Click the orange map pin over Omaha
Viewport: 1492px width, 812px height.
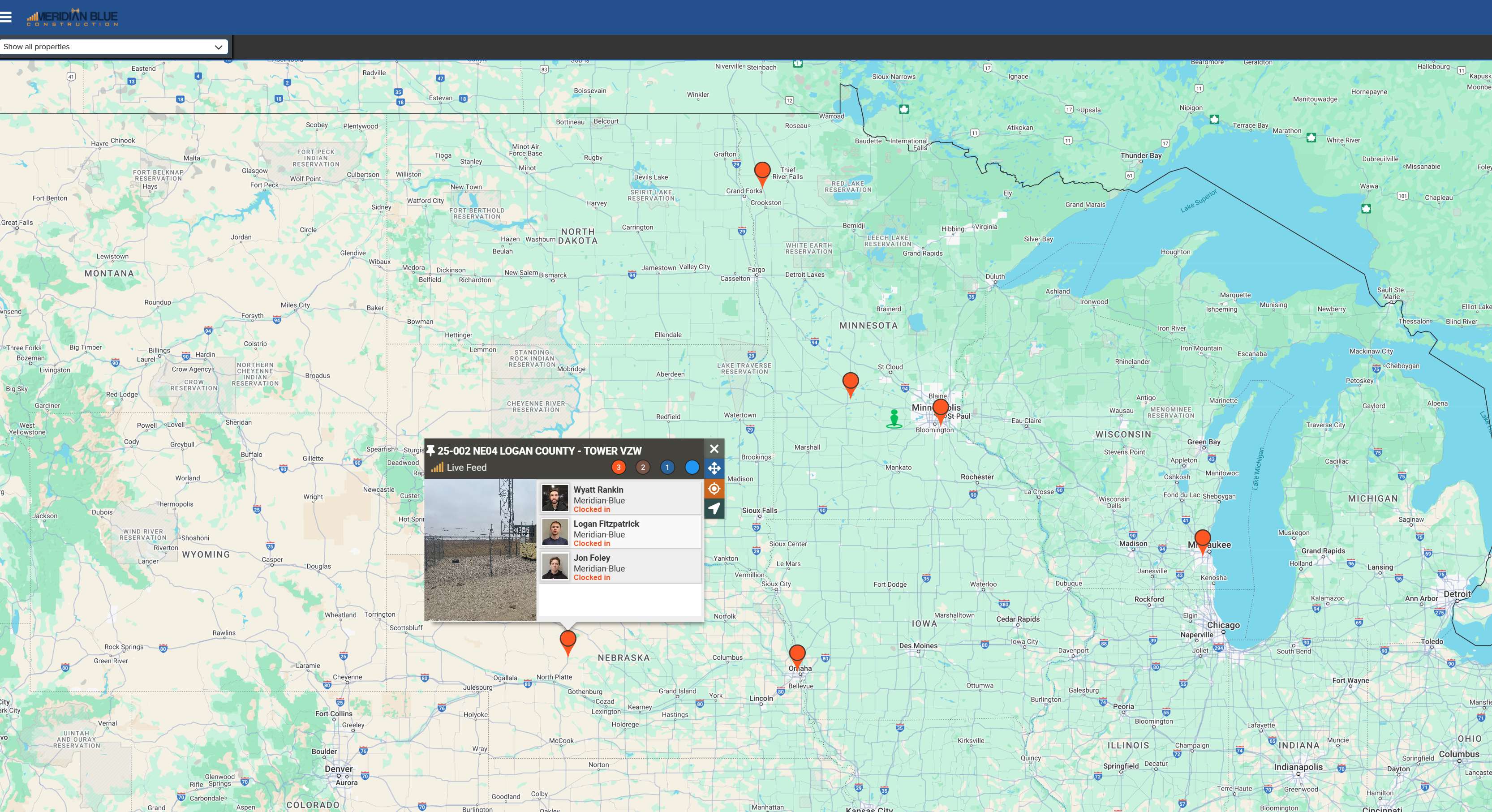[797, 657]
